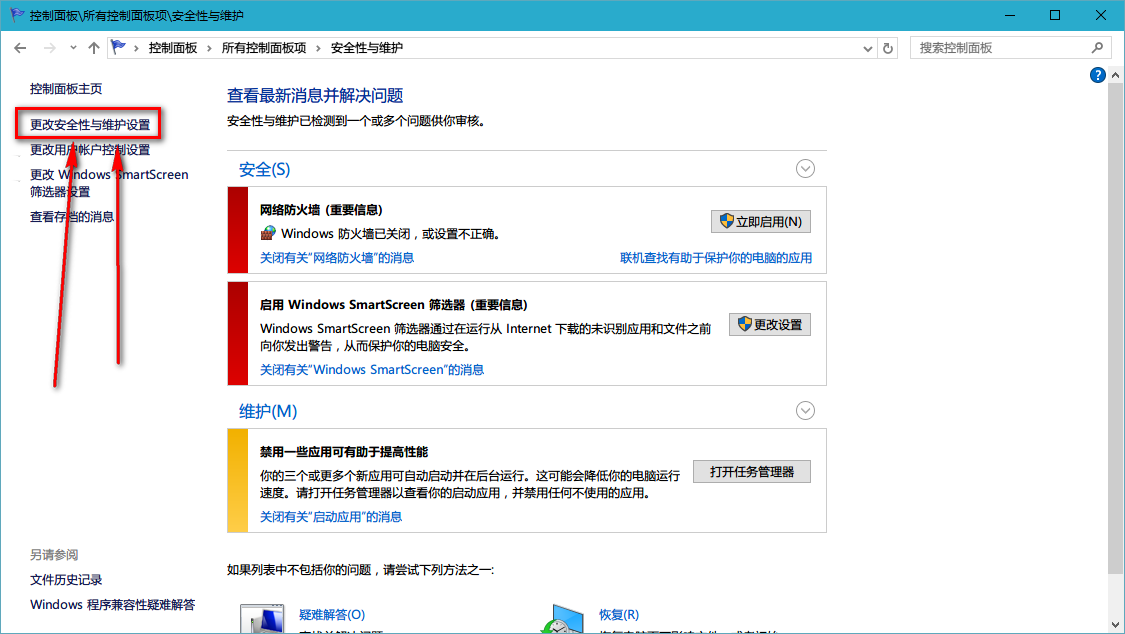Image resolution: width=1125 pixels, height=634 pixels.
Task: Click the refresh button beside address bar
Action: 888,48
